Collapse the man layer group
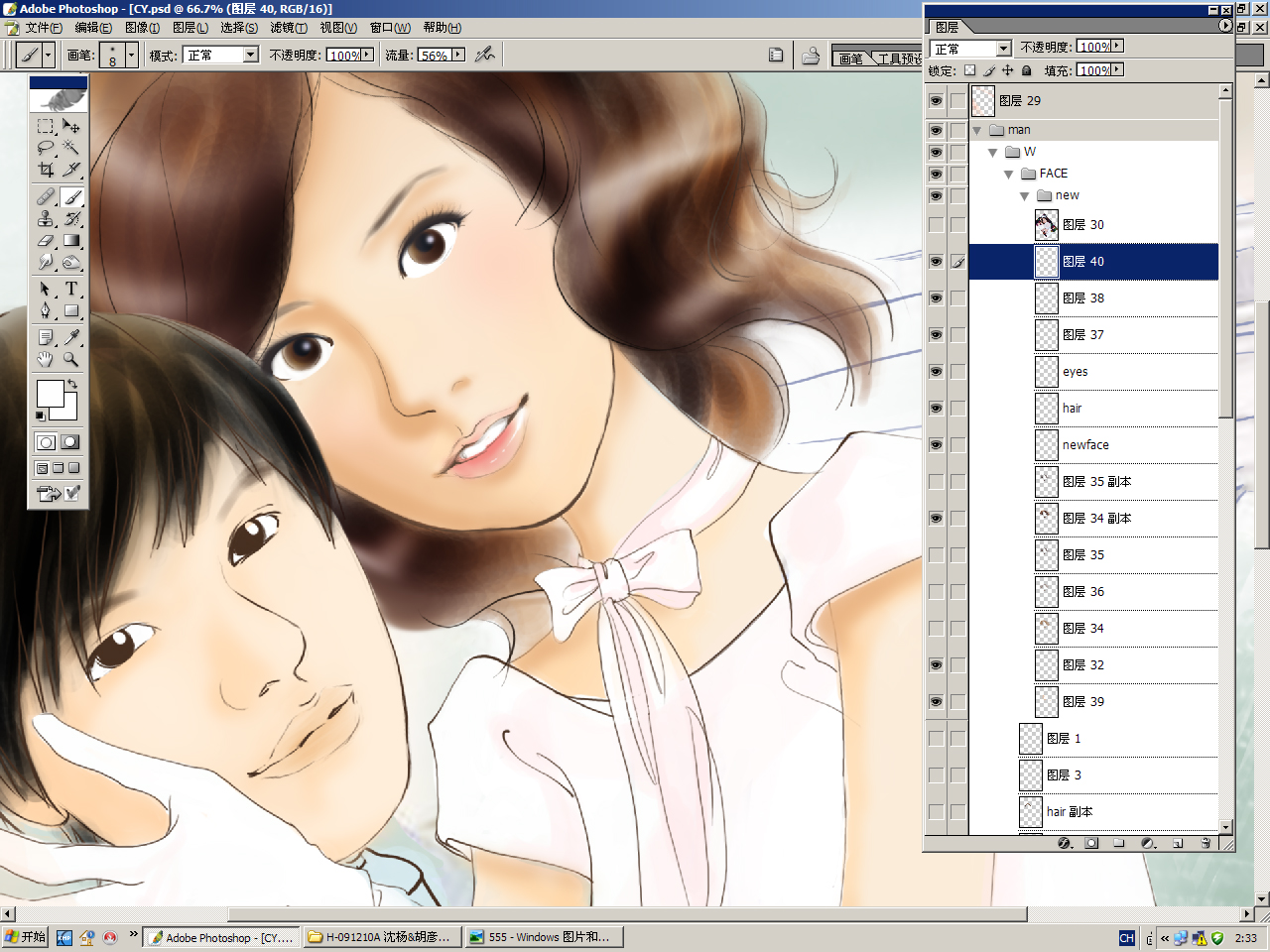The width and height of the screenshot is (1270, 952). click(x=977, y=130)
